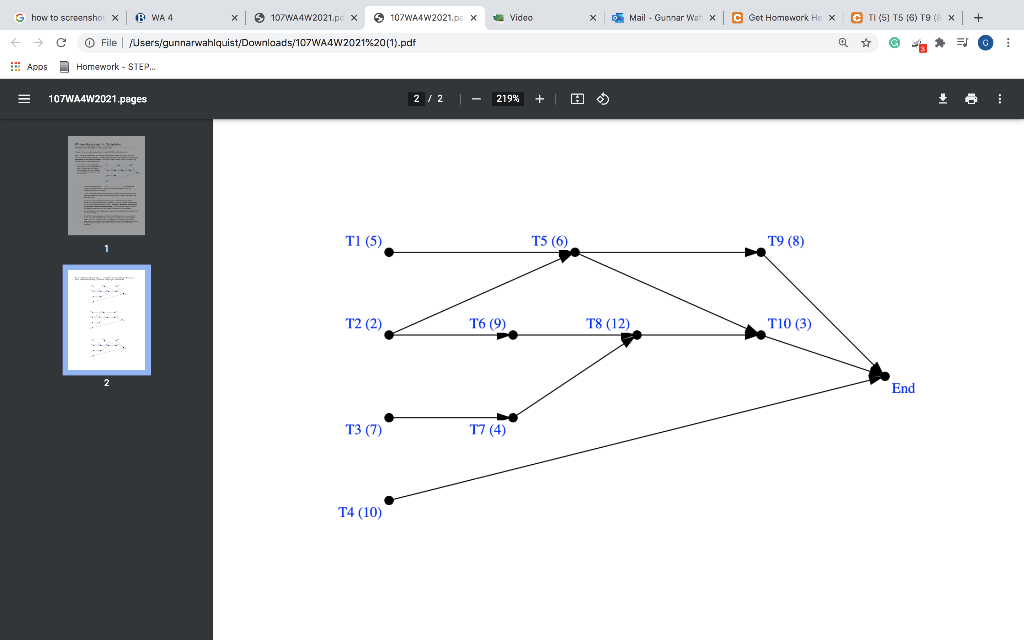Close the Video tab

pyautogui.click(x=593, y=18)
